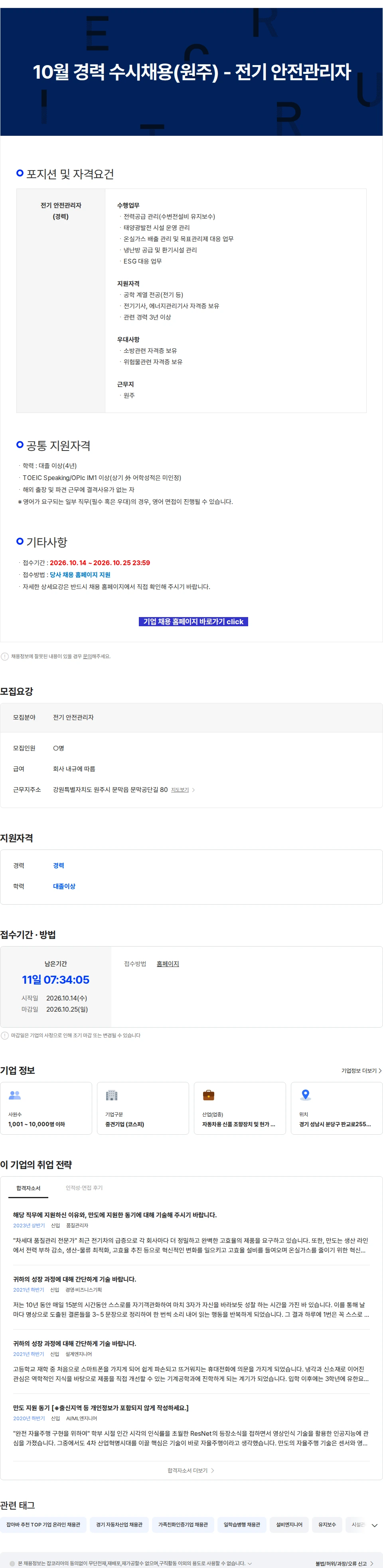The height and width of the screenshot is (1568, 383).
Task: Select the 유지보수 tag
Action: pyautogui.click(x=327, y=1524)
